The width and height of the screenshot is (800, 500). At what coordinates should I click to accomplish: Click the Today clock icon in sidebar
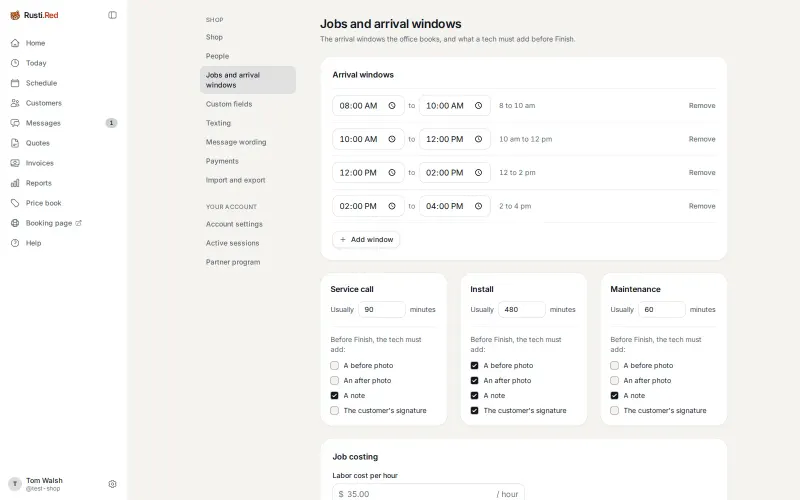15,63
